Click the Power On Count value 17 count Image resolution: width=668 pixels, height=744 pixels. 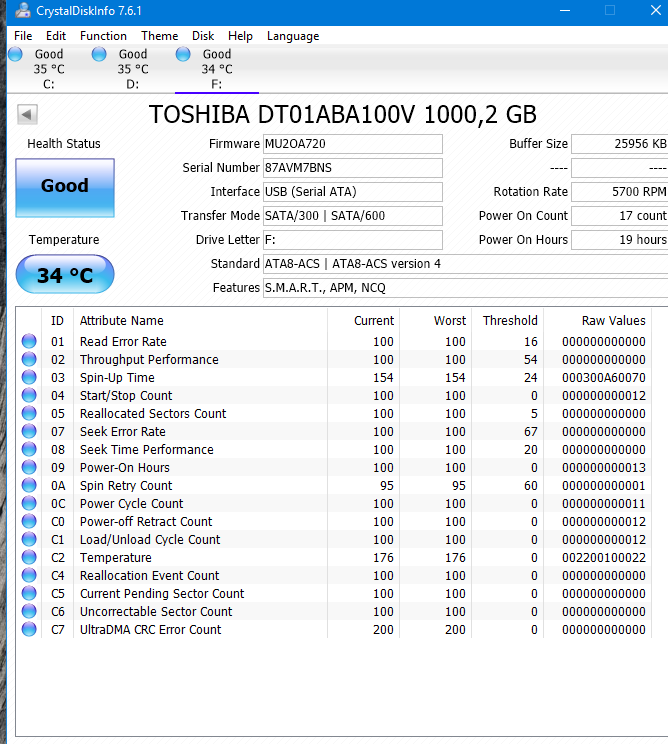[x=620, y=216]
